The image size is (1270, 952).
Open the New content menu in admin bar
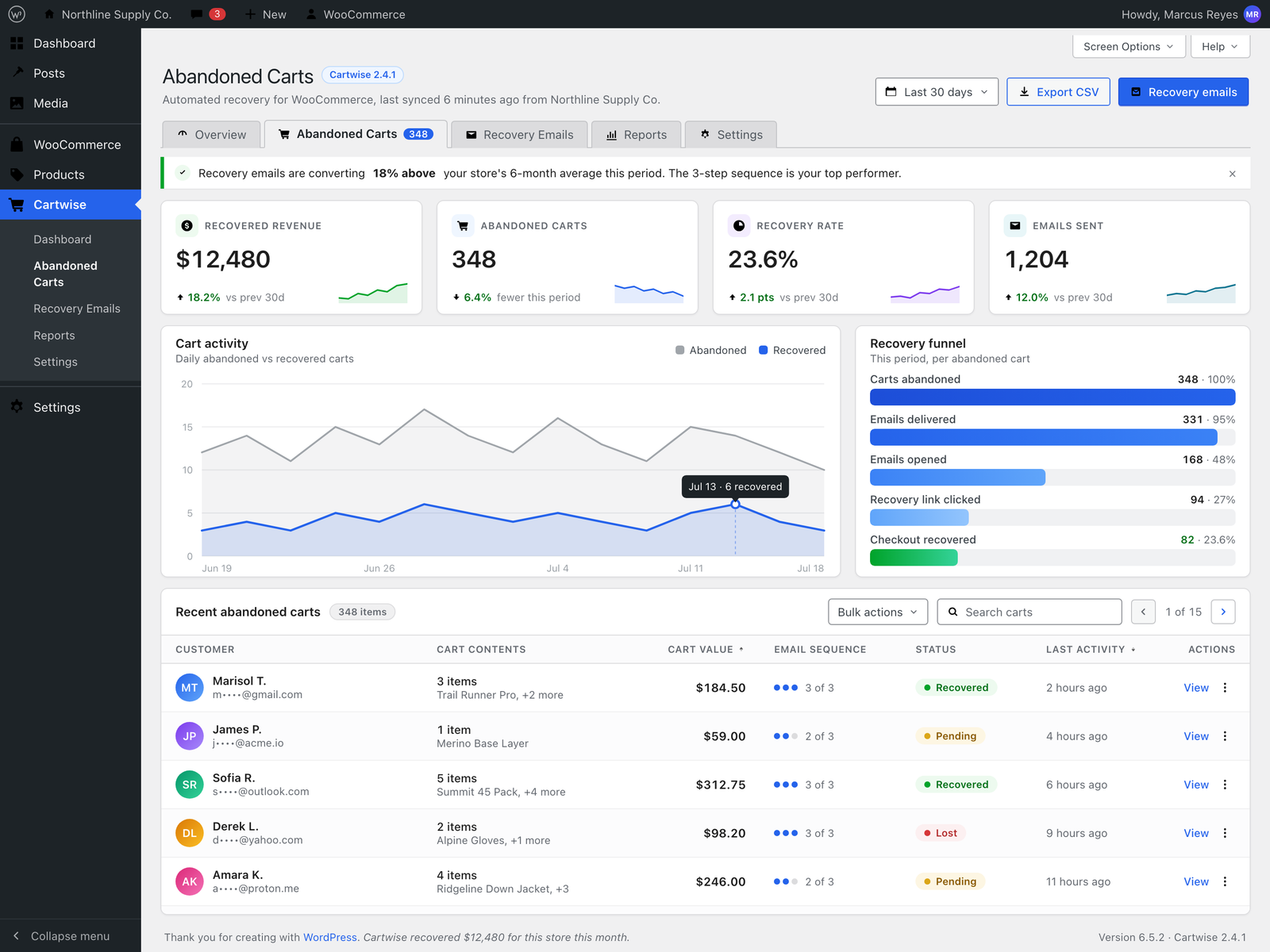coord(265,14)
